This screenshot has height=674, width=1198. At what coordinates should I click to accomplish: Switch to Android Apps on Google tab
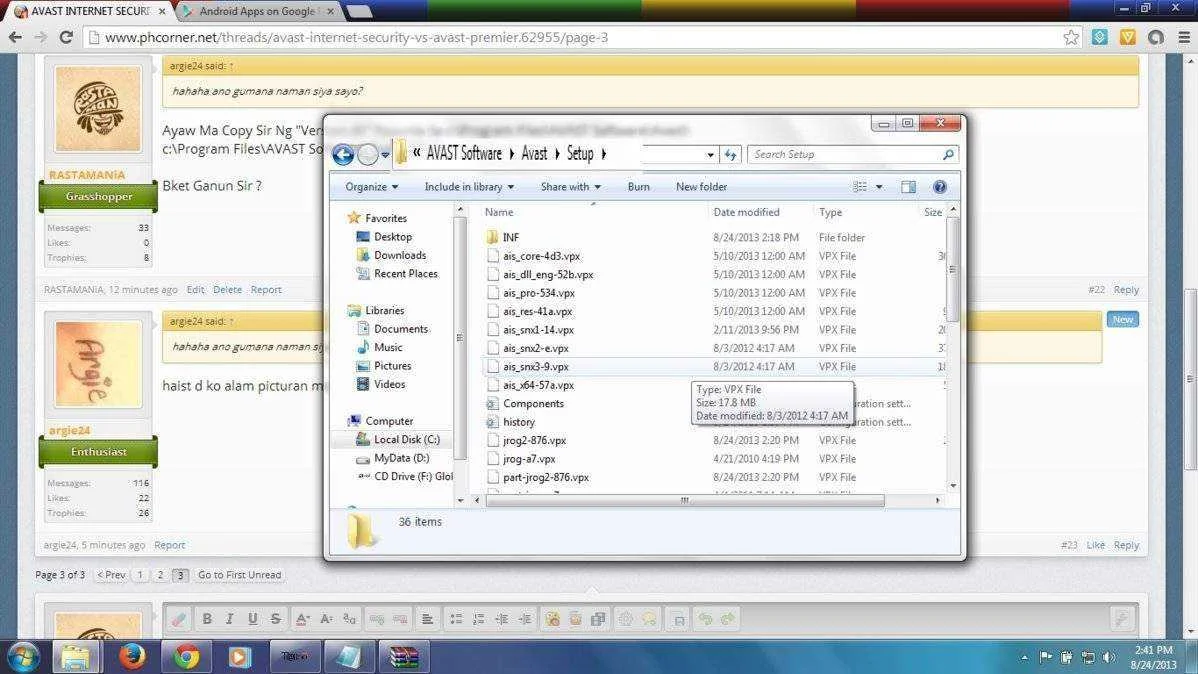pos(257,11)
